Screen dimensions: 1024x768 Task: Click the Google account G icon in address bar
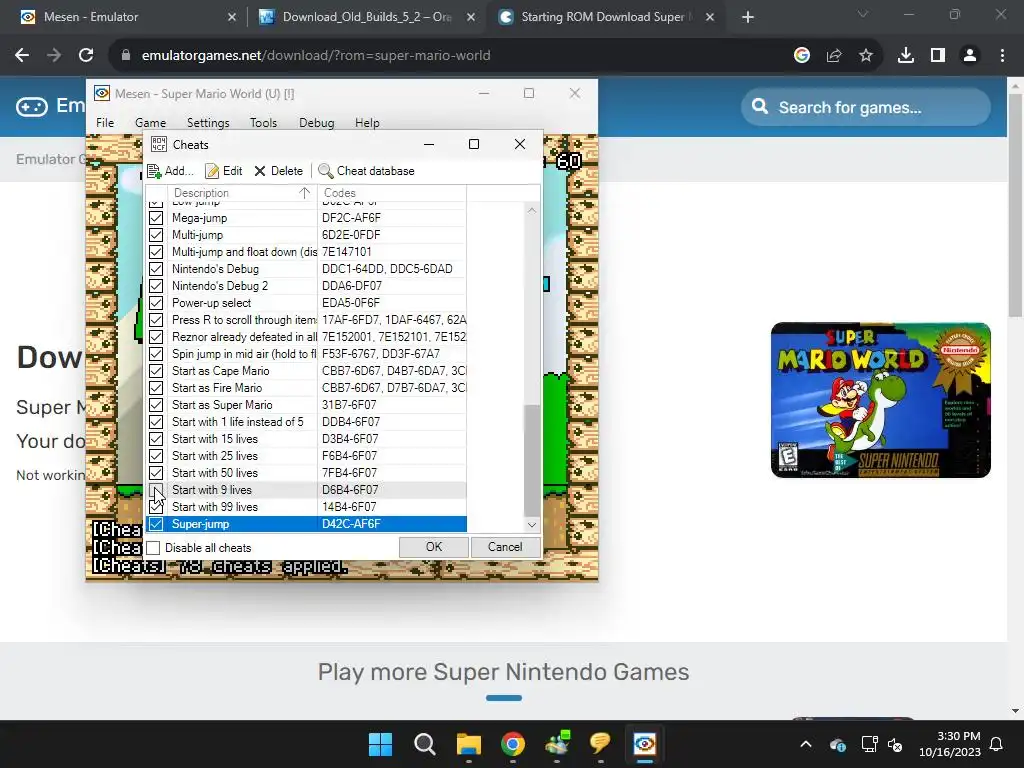click(801, 56)
